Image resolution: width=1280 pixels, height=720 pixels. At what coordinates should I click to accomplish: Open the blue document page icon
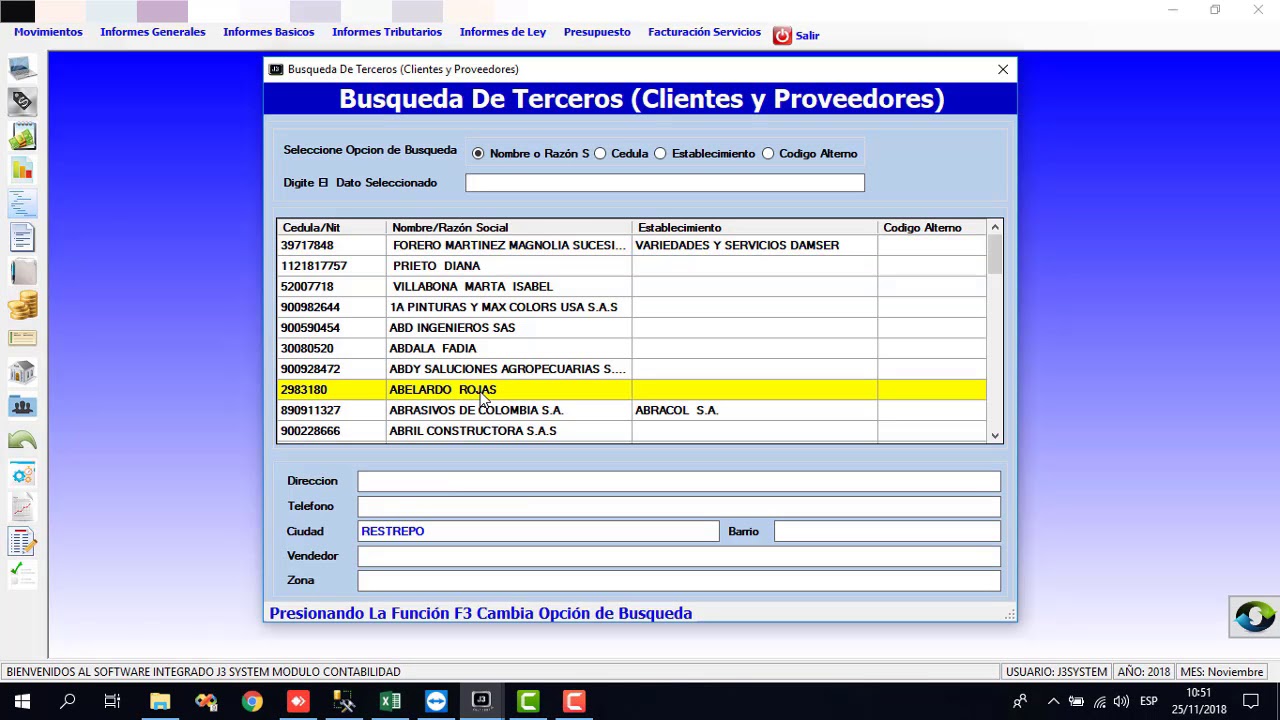point(22,238)
